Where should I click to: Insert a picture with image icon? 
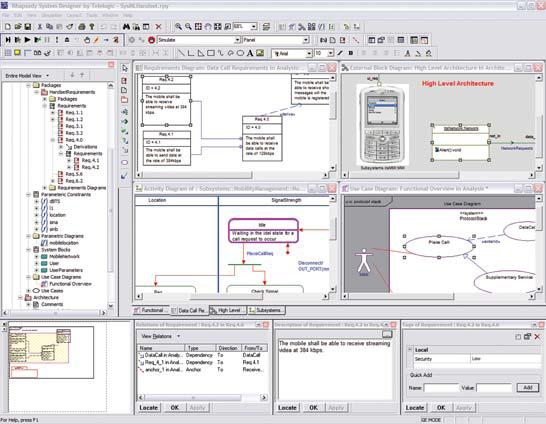point(260,53)
